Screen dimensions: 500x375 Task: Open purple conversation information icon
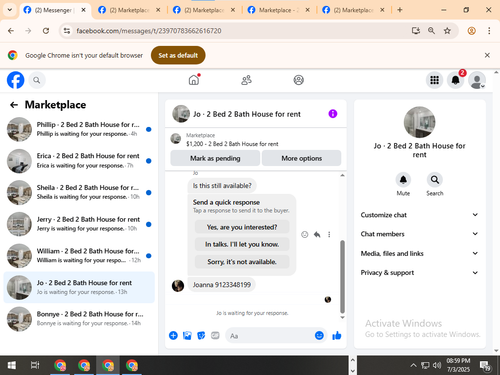[333, 114]
